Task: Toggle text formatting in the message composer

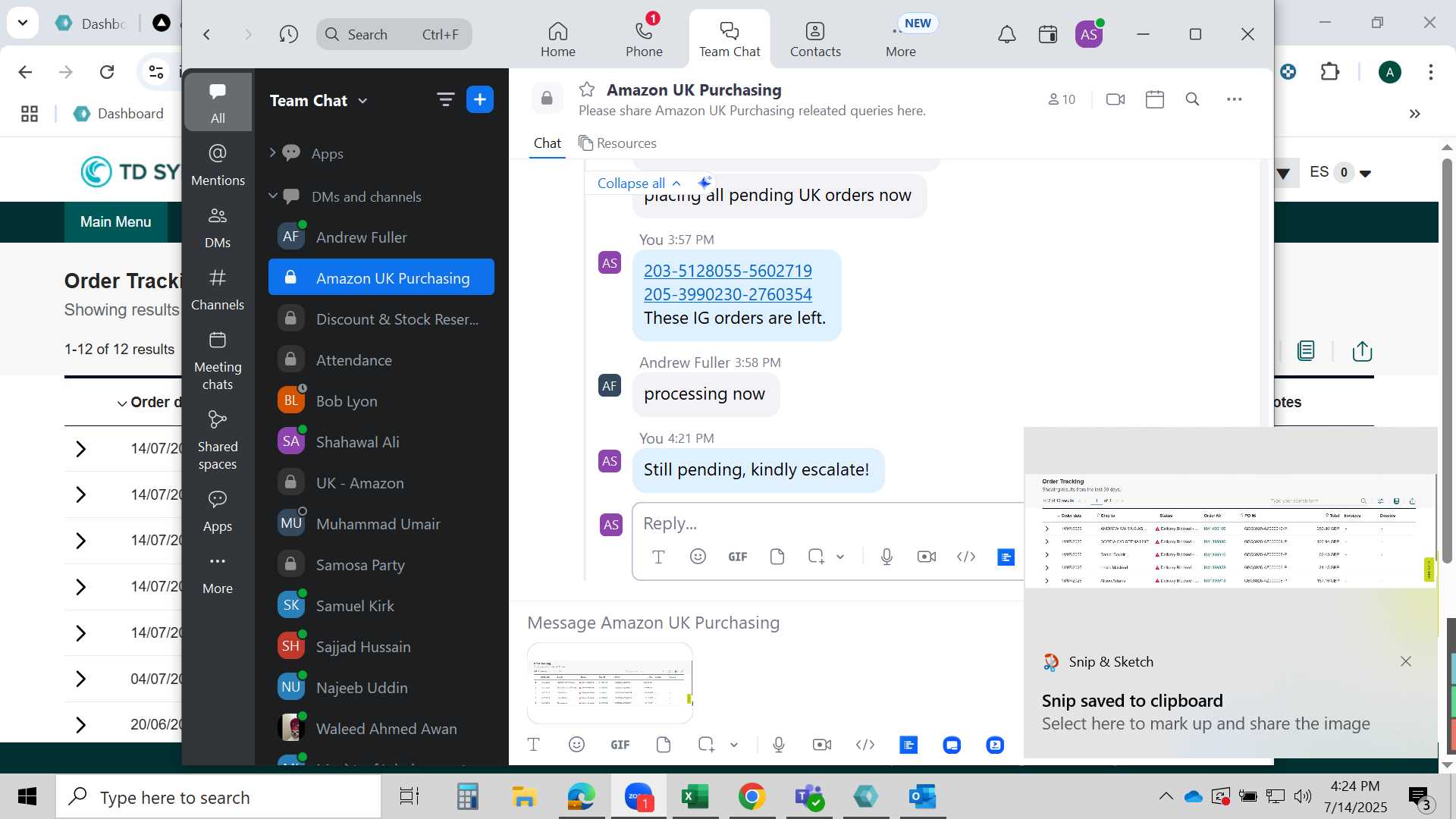Action: pyautogui.click(x=533, y=745)
